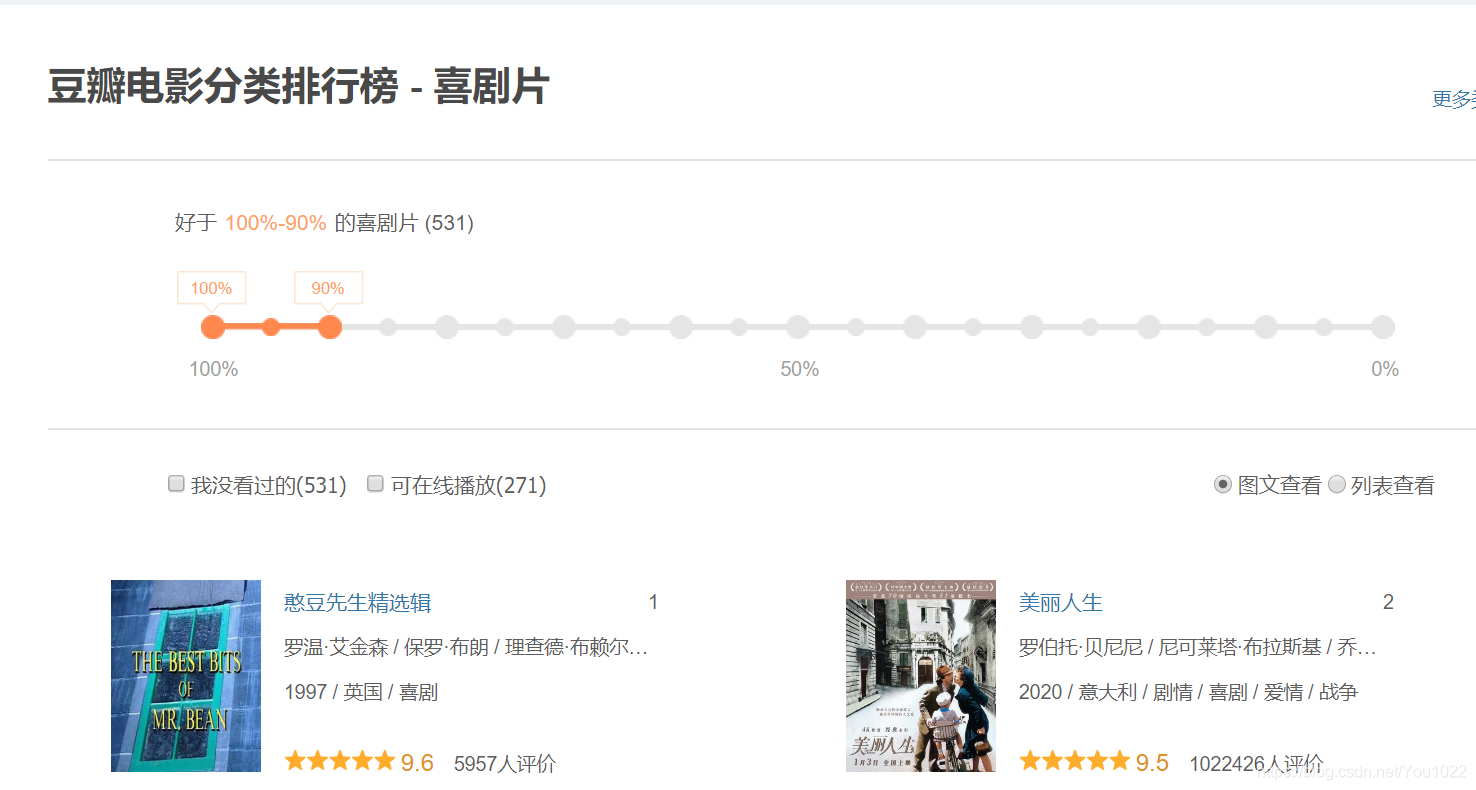This screenshot has height=790, width=1476.
Task: Open The Best Bits of Mr. Bean poster
Action: 186,676
